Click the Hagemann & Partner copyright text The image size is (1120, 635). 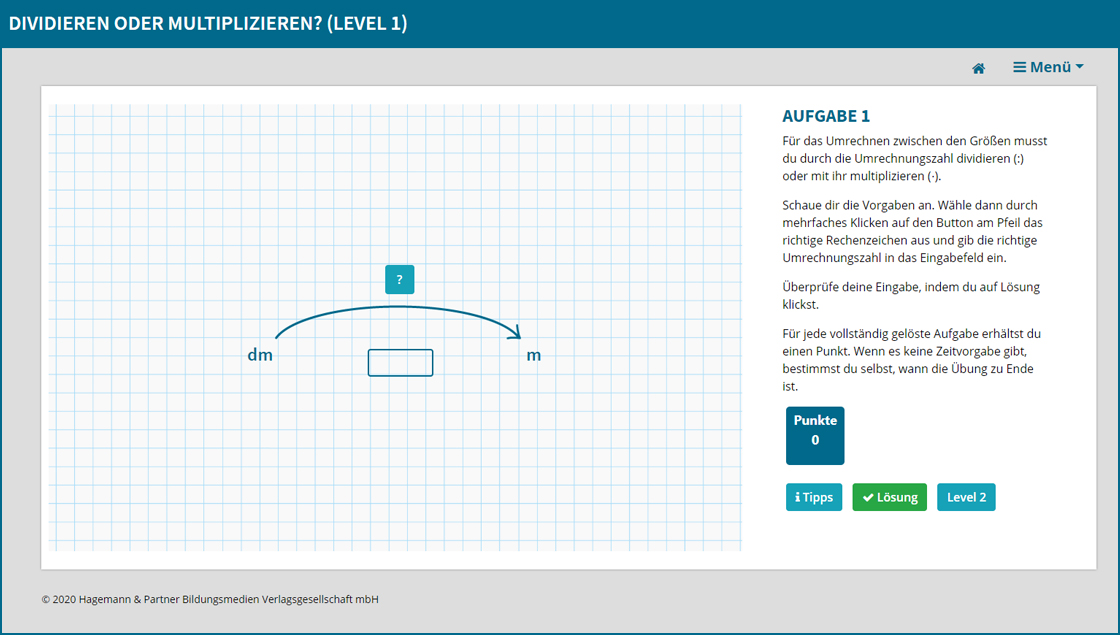210,599
